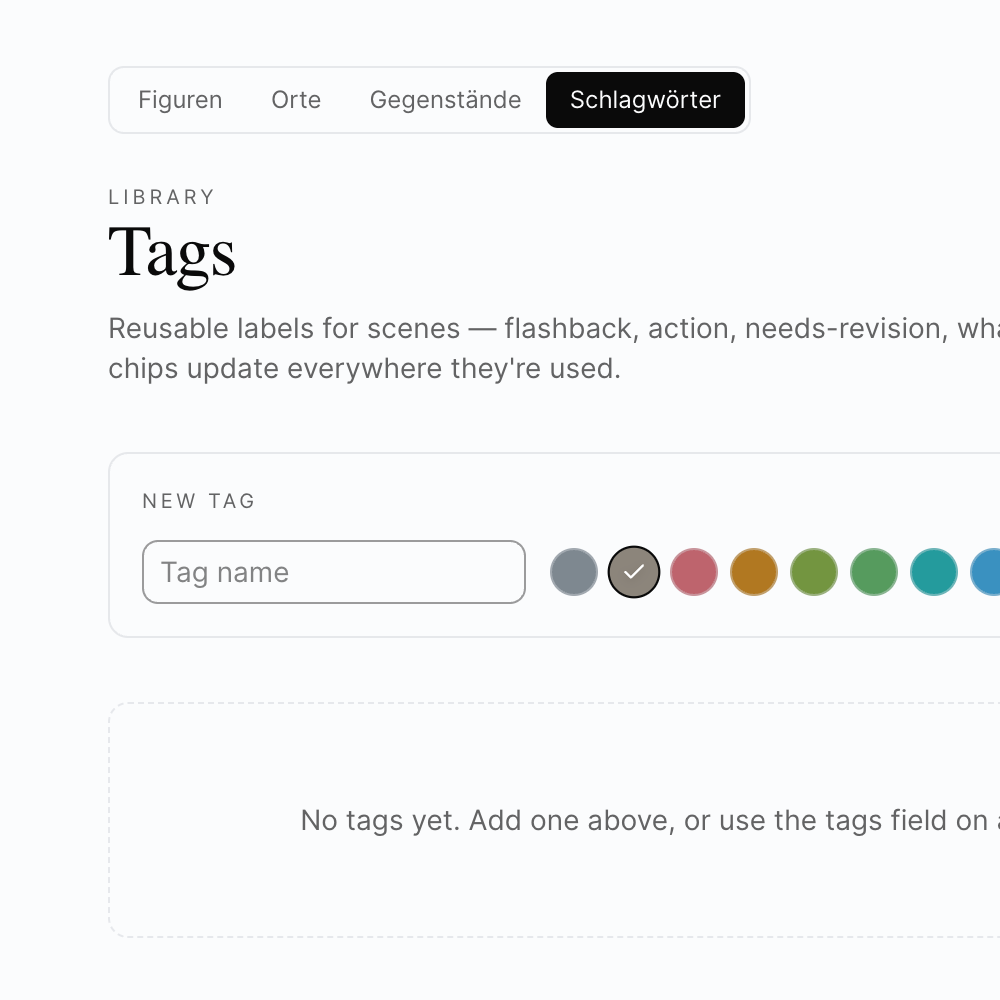
Task: Click the Tags page heading
Action: coord(172,254)
